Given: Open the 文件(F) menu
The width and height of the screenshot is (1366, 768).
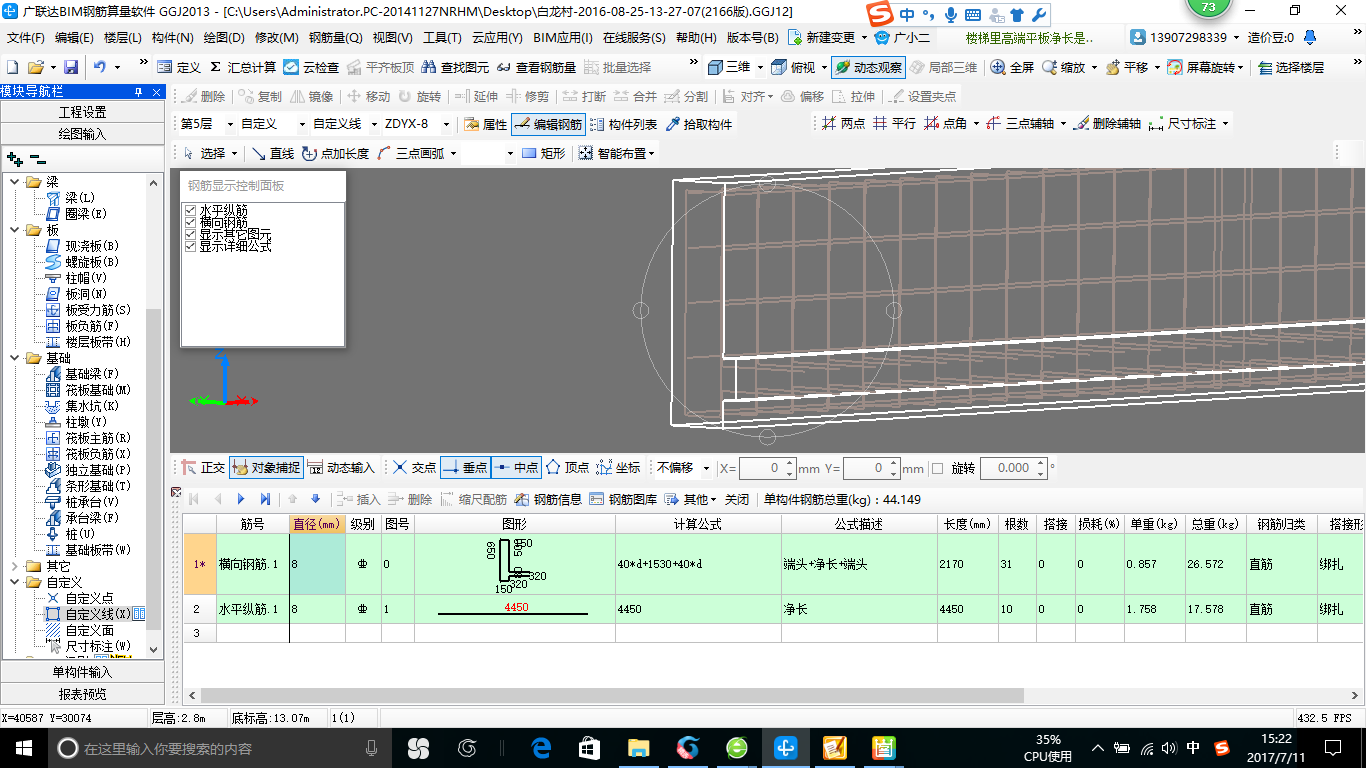Looking at the screenshot, I should pos(26,38).
